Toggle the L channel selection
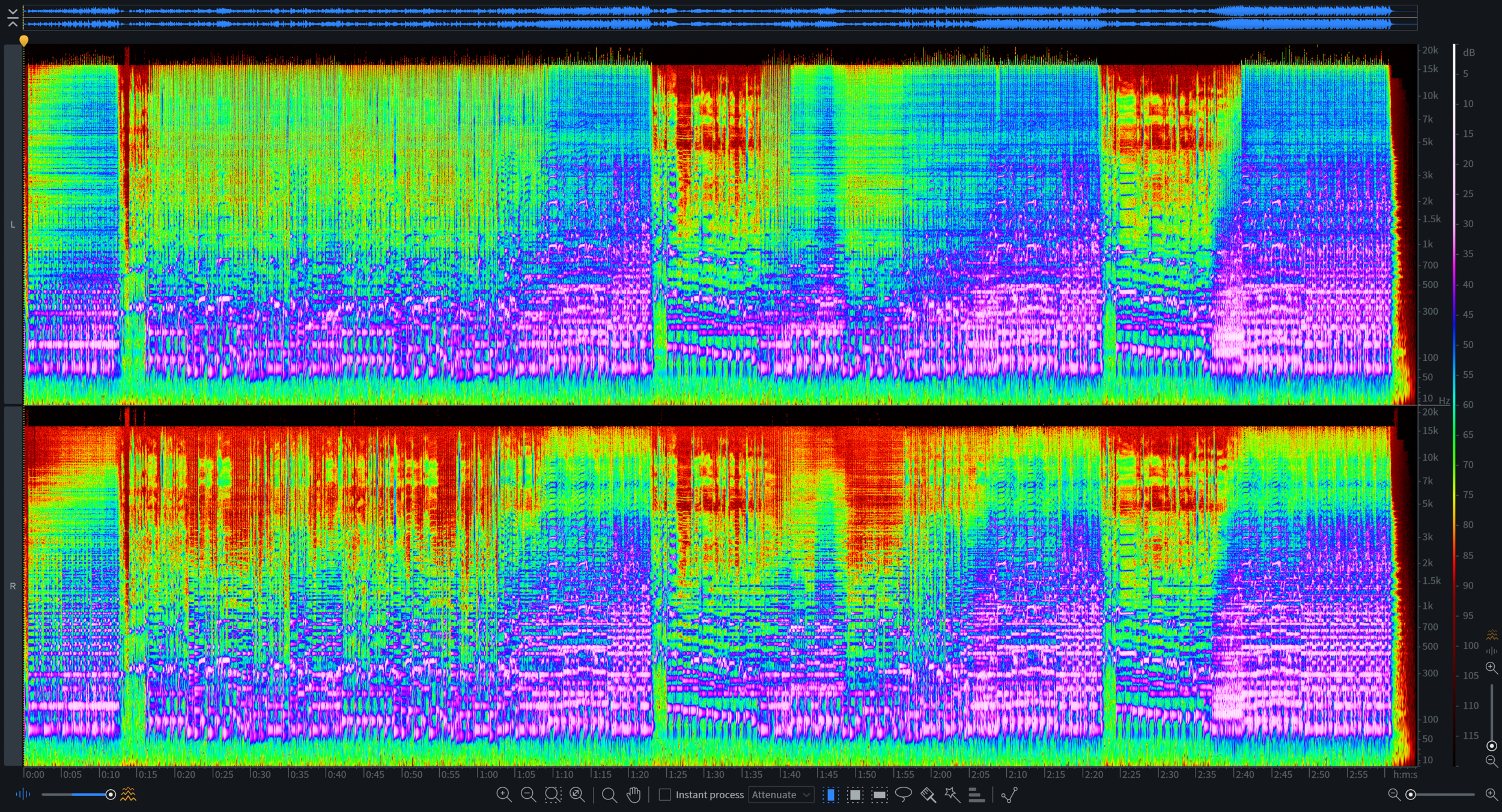Image resolution: width=1502 pixels, height=812 pixels. point(13,224)
